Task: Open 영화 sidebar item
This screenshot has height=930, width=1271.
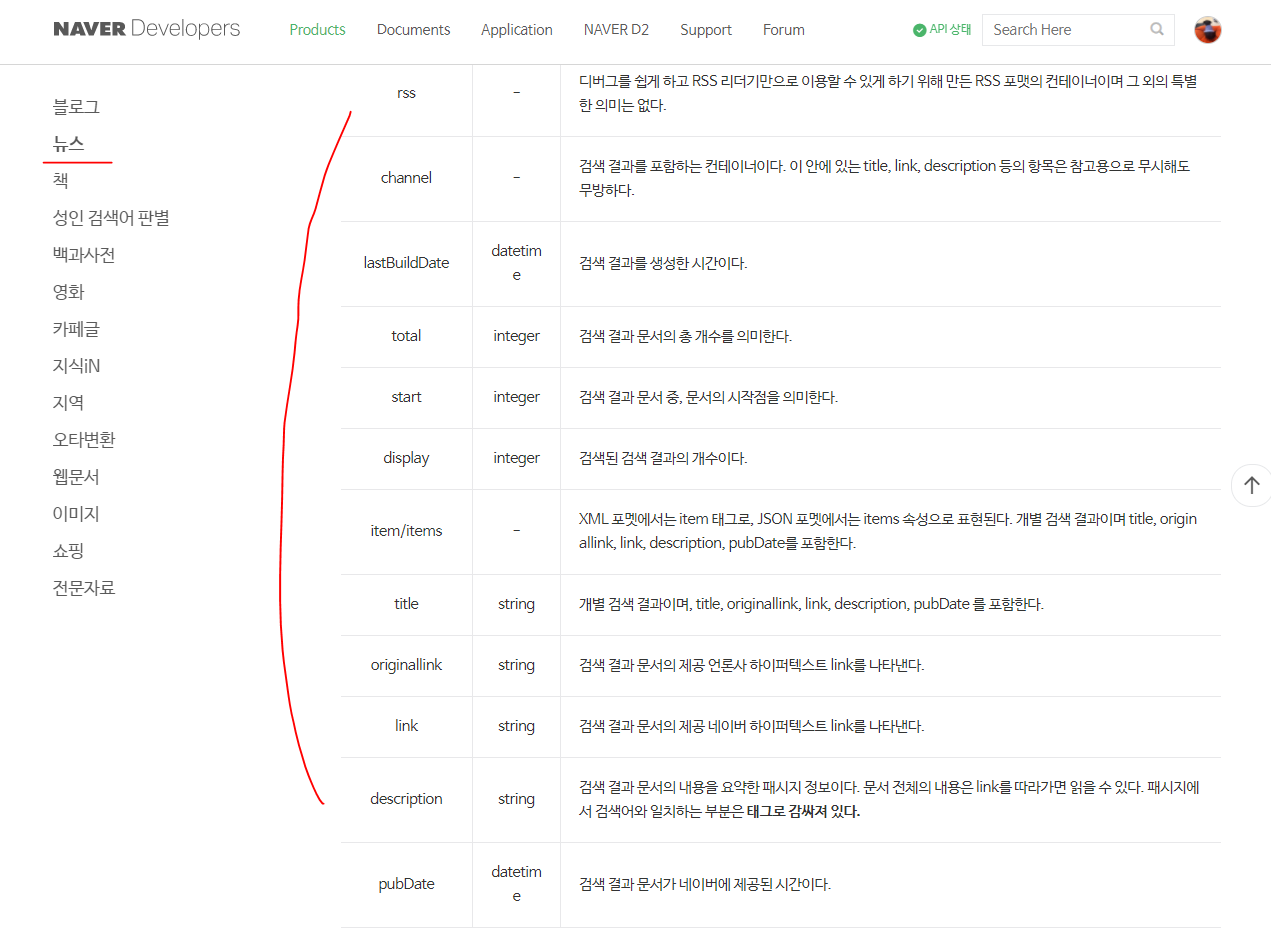Action: (68, 292)
